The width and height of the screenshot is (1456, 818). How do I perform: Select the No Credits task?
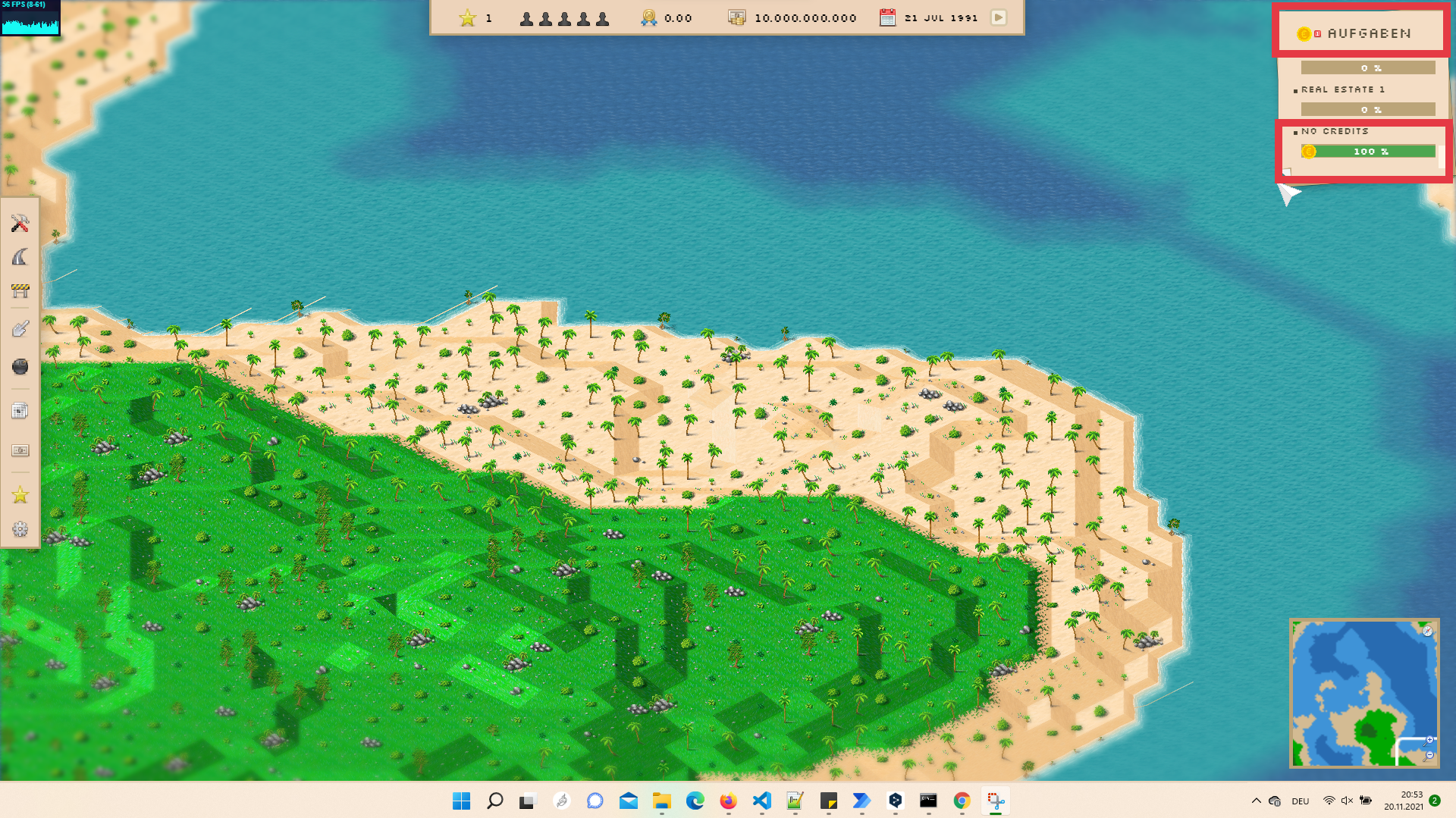(1335, 131)
